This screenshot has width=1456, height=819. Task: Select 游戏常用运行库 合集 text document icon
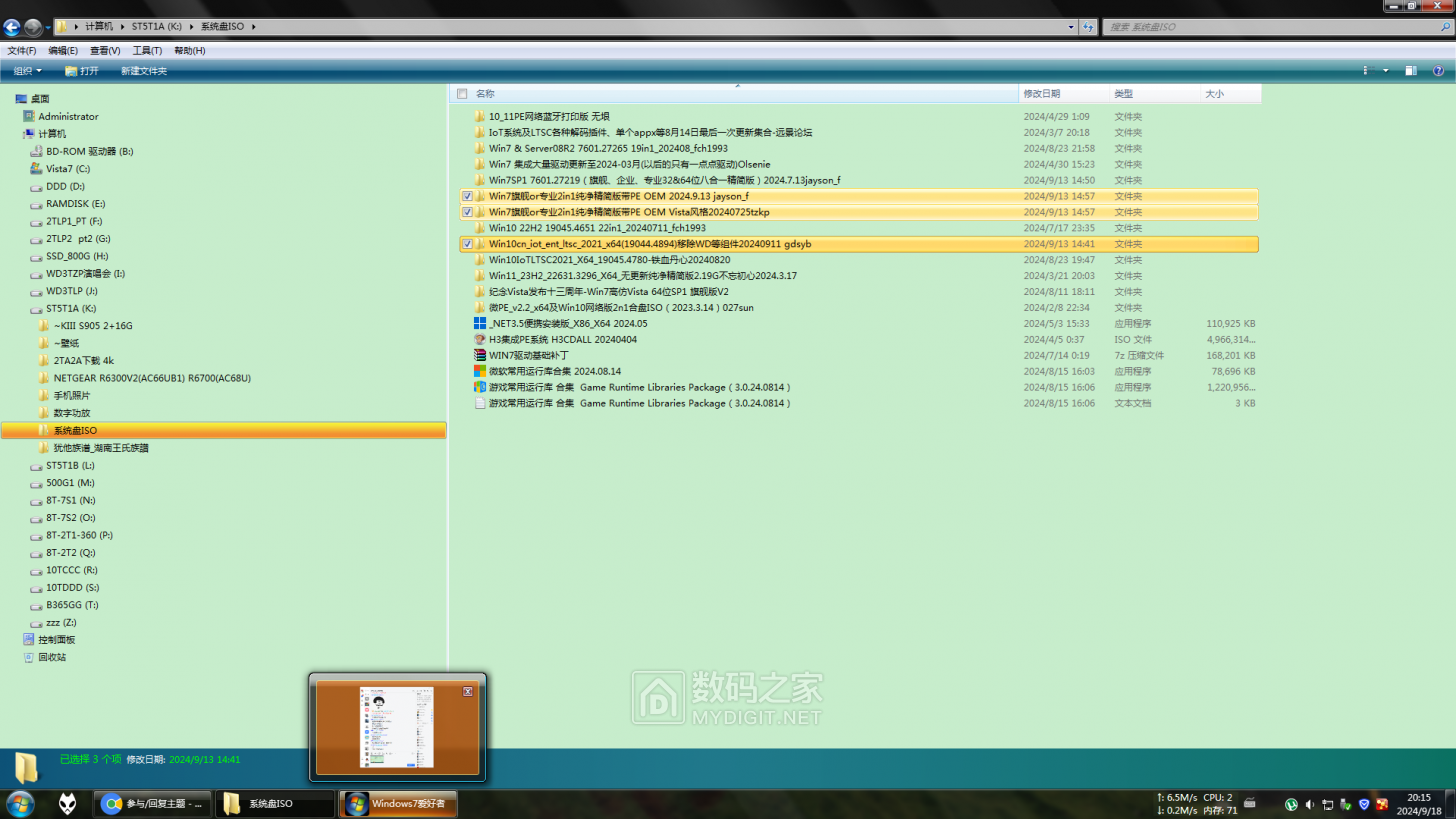click(479, 403)
